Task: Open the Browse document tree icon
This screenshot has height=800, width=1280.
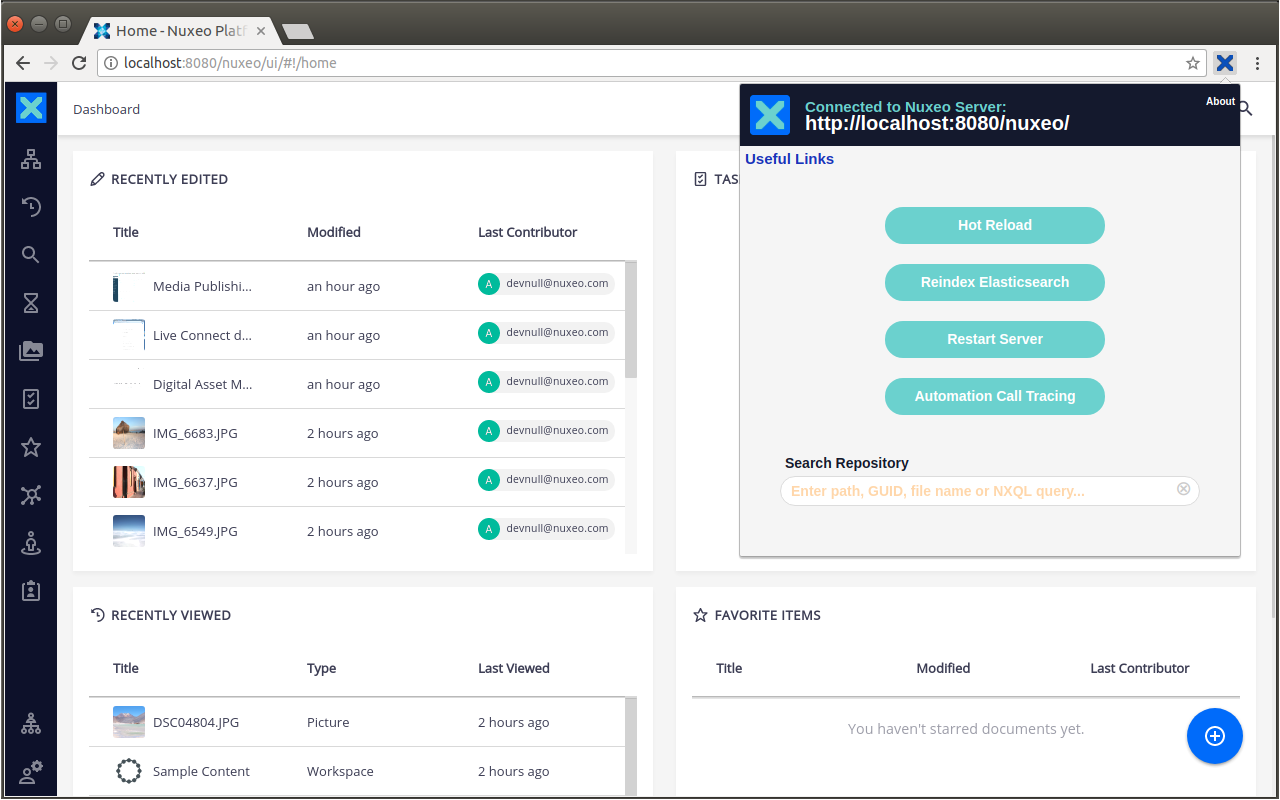Action: click(31, 158)
